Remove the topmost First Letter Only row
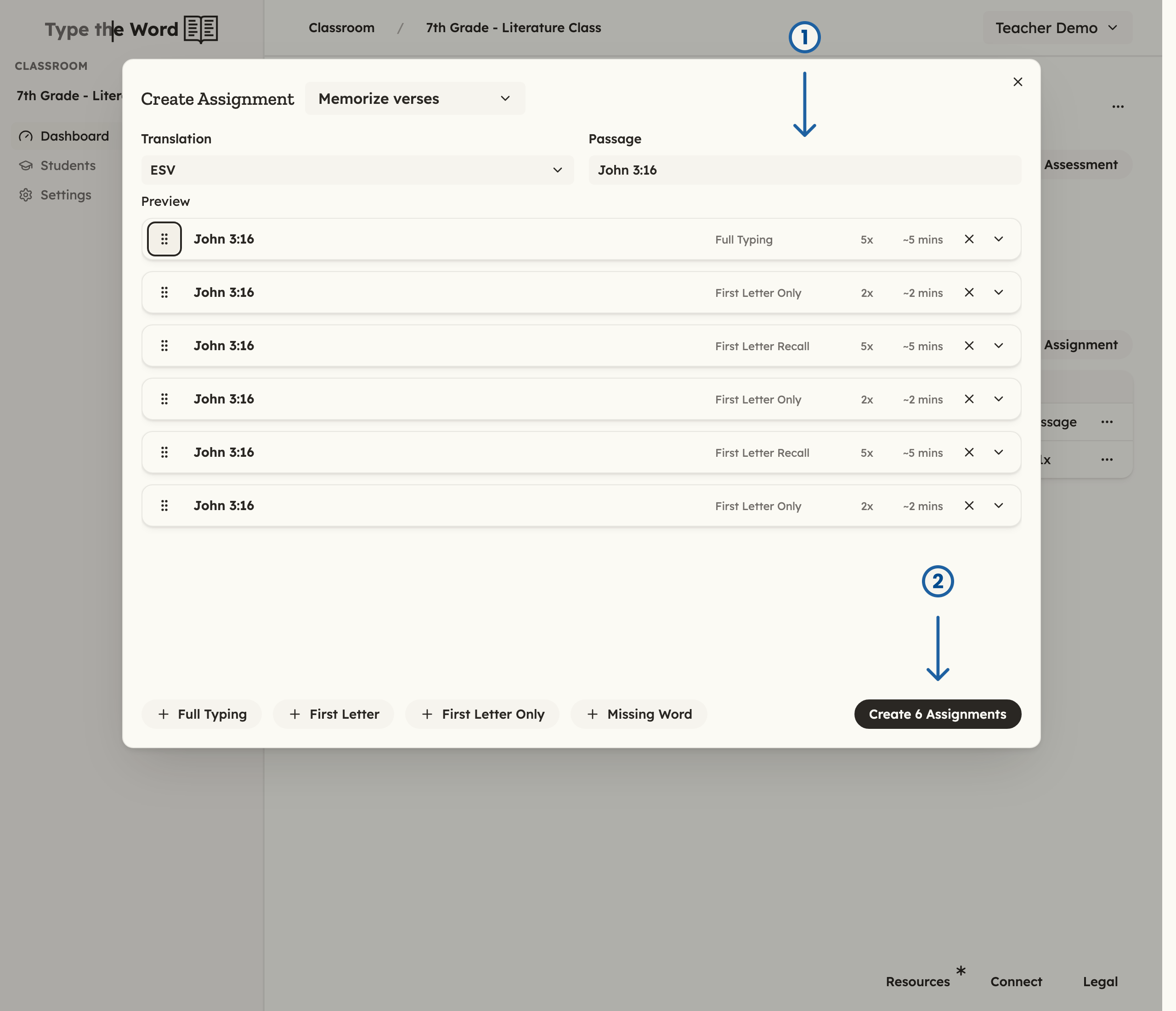 tap(969, 292)
